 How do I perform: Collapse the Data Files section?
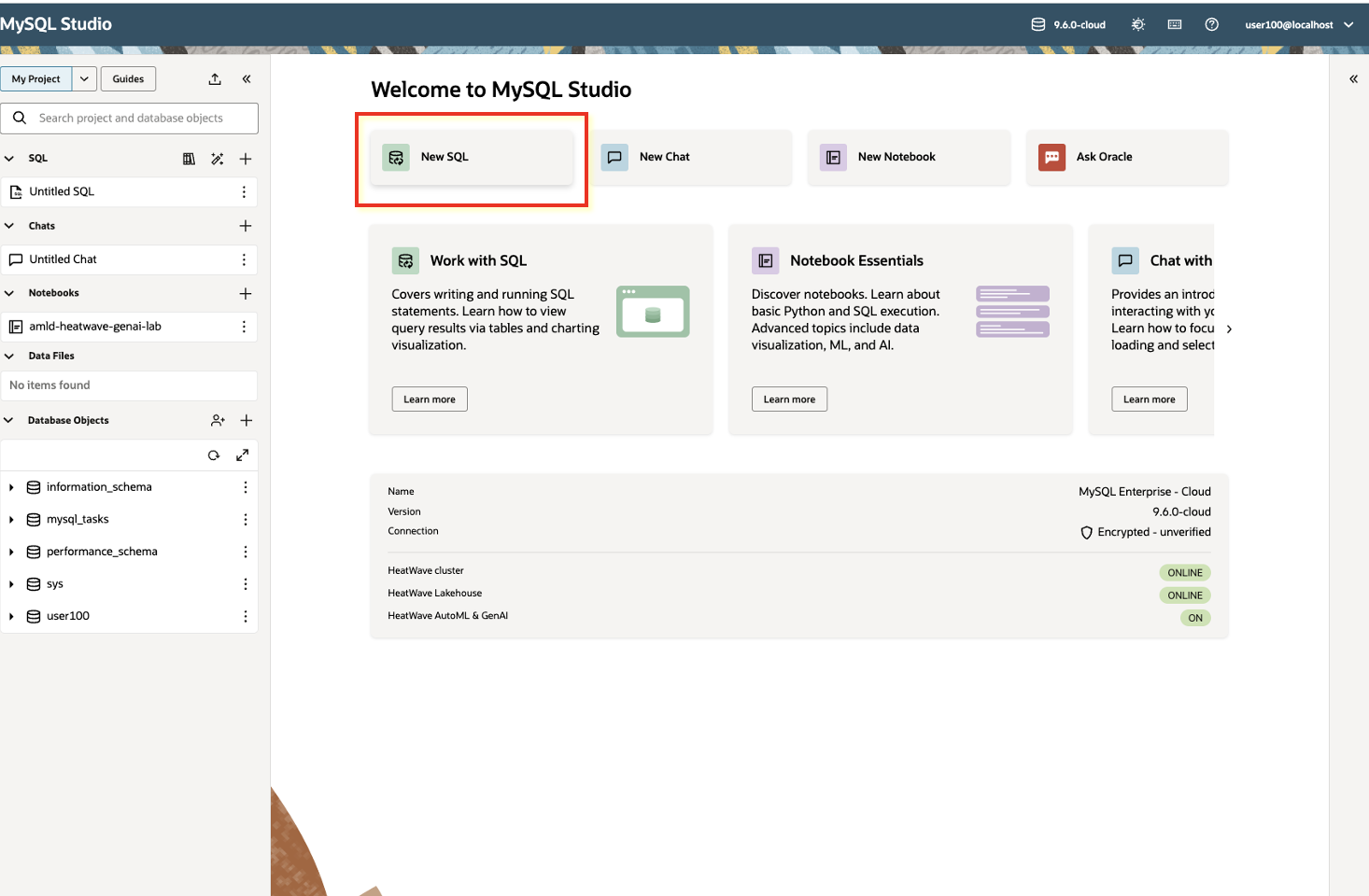[9, 356]
